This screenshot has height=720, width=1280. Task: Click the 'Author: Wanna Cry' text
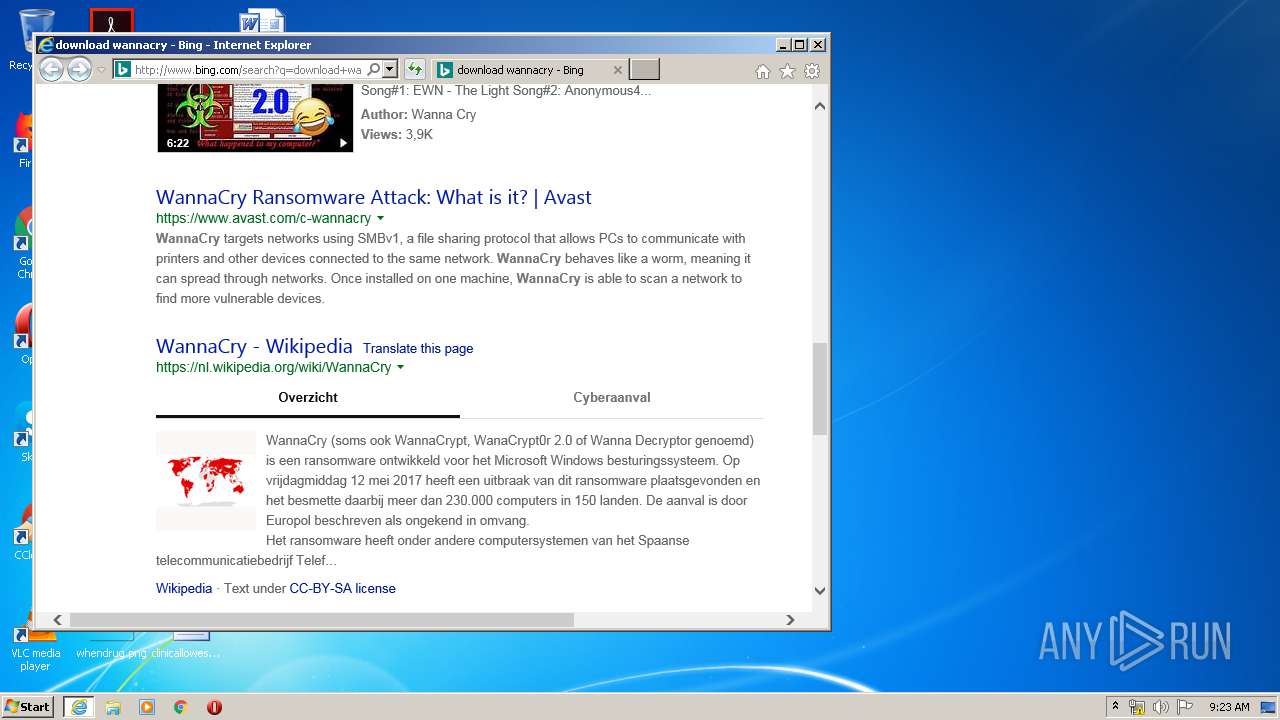pyautogui.click(x=418, y=114)
